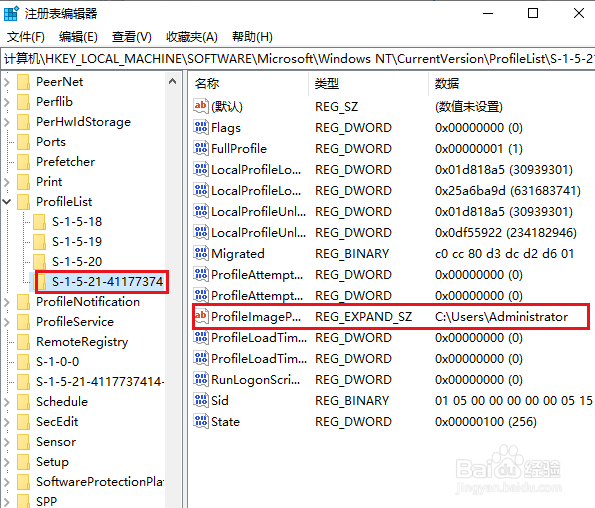Expand the Print key
This screenshot has height=508, width=595.
click(x=7, y=182)
